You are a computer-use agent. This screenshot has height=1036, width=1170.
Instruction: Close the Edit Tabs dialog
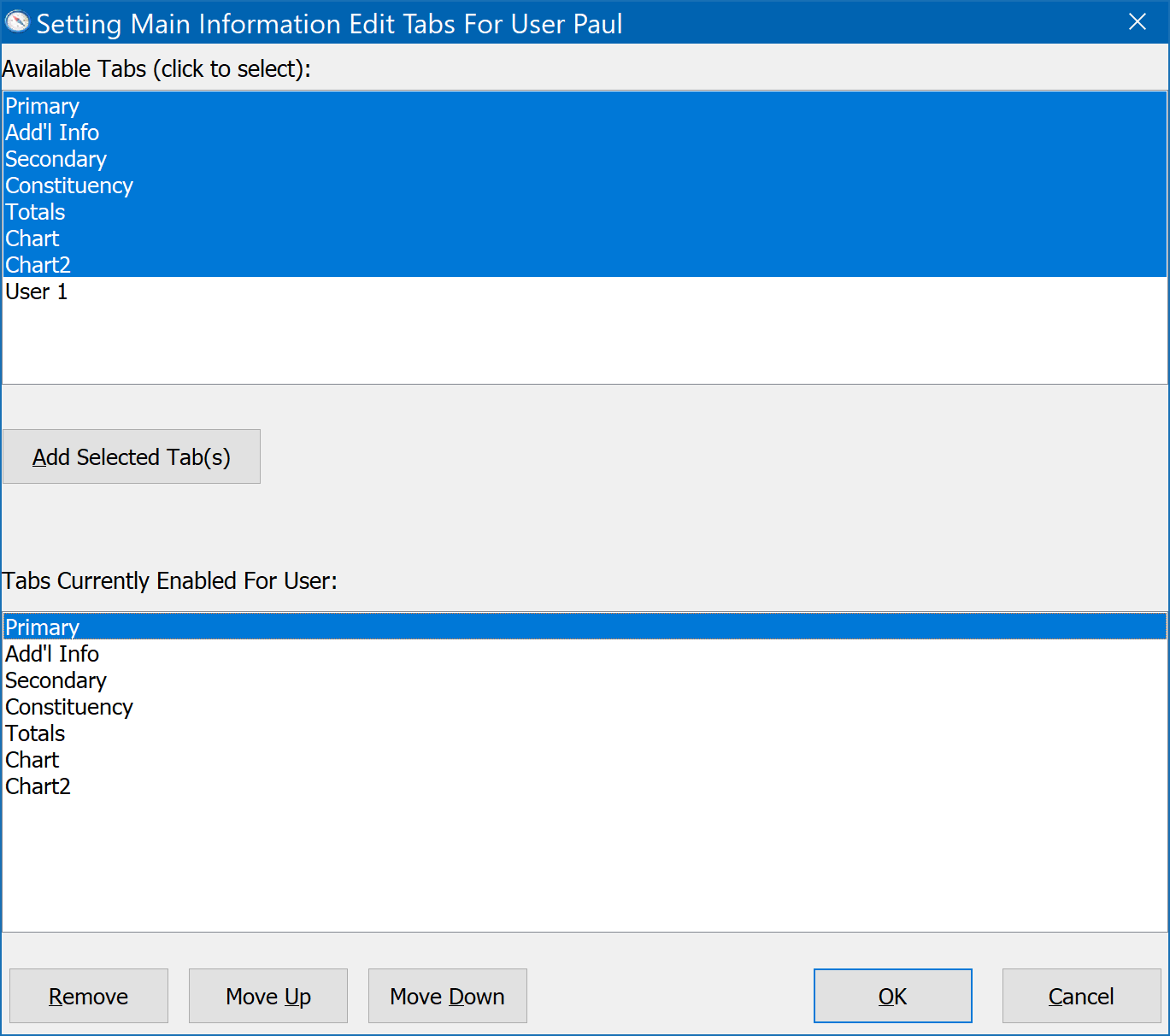coord(1137,22)
